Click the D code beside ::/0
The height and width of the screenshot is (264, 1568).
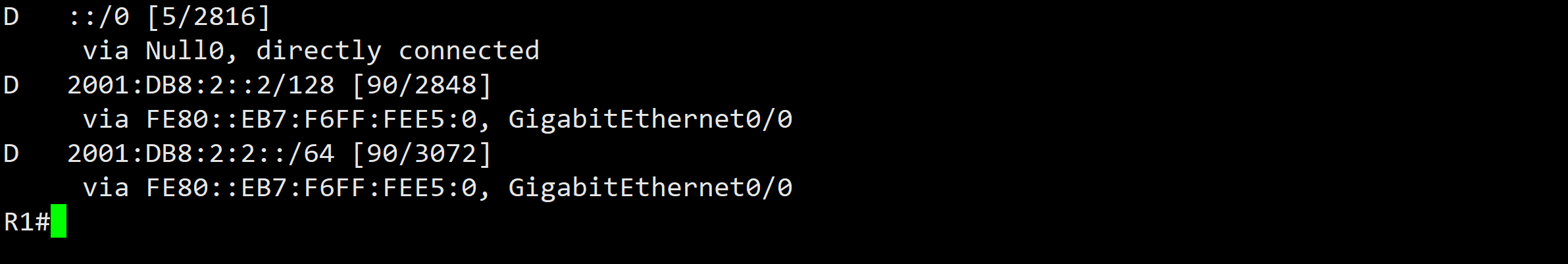(x=11, y=16)
